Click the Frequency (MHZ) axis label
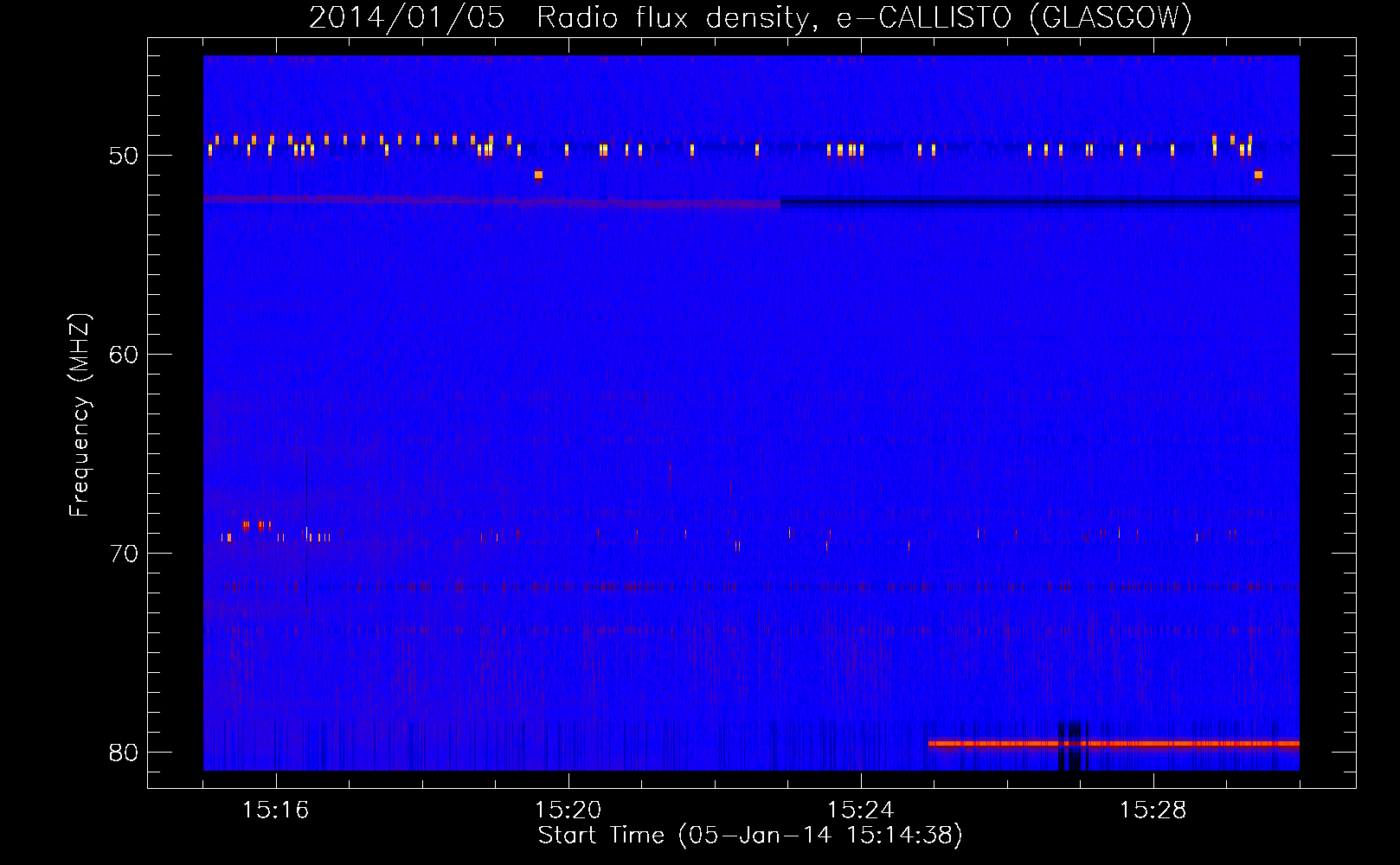 pos(80,415)
